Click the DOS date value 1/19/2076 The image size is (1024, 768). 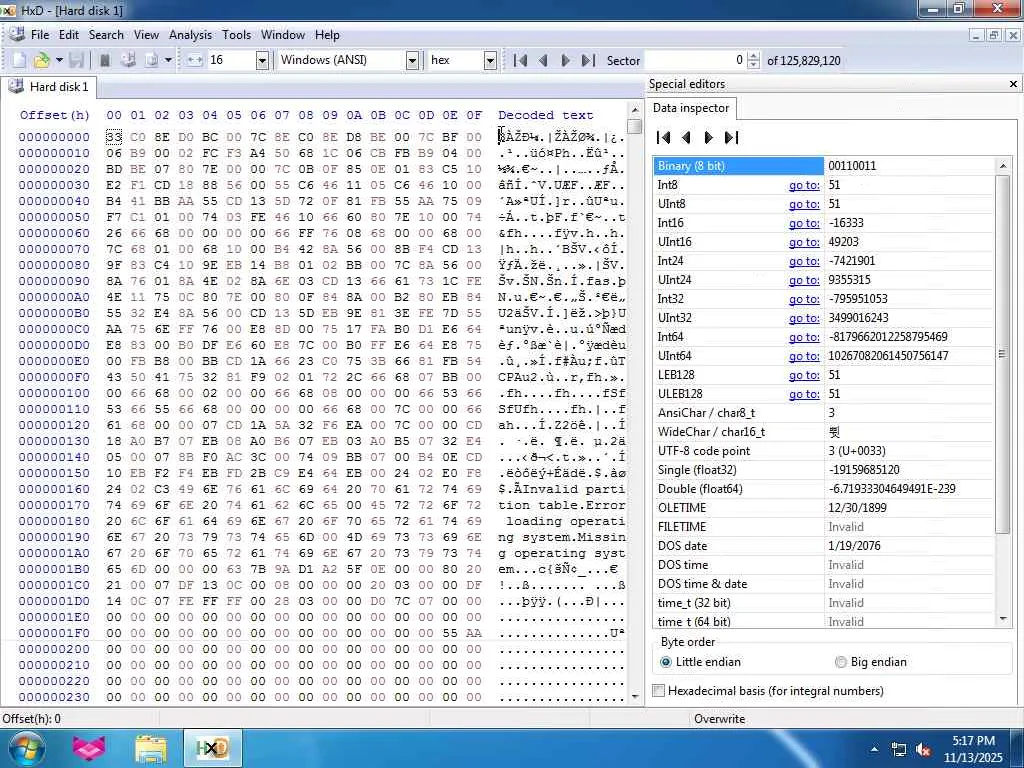click(854, 546)
